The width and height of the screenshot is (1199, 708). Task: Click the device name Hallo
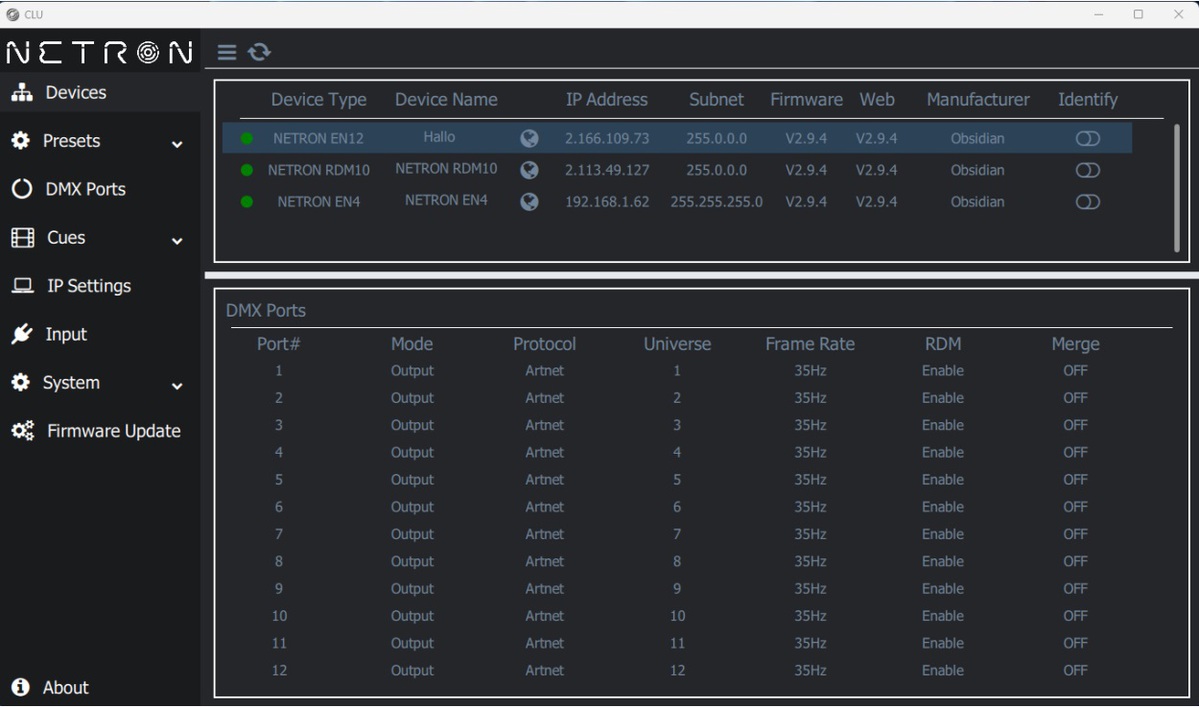pyautogui.click(x=439, y=137)
